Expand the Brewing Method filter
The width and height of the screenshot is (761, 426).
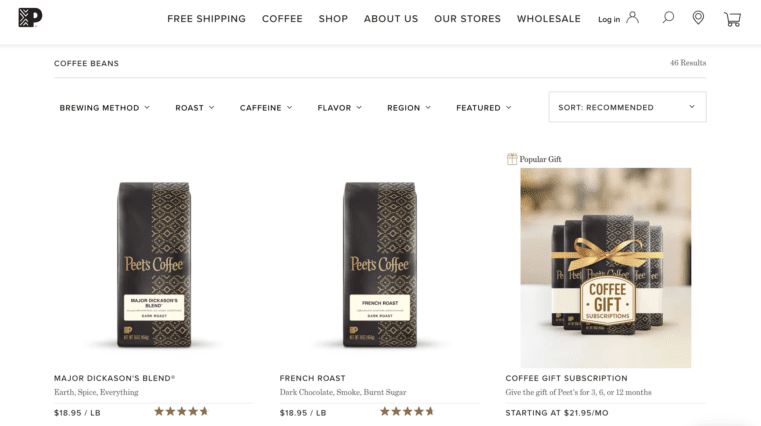pos(104,108)
